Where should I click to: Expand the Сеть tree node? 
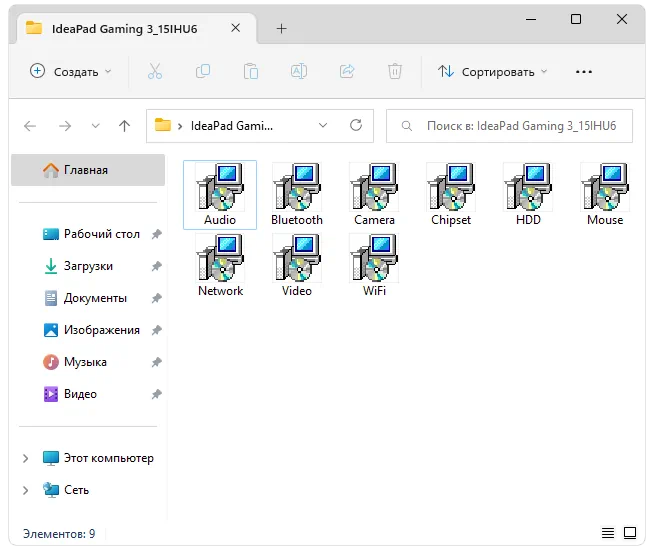coord(25,490)
